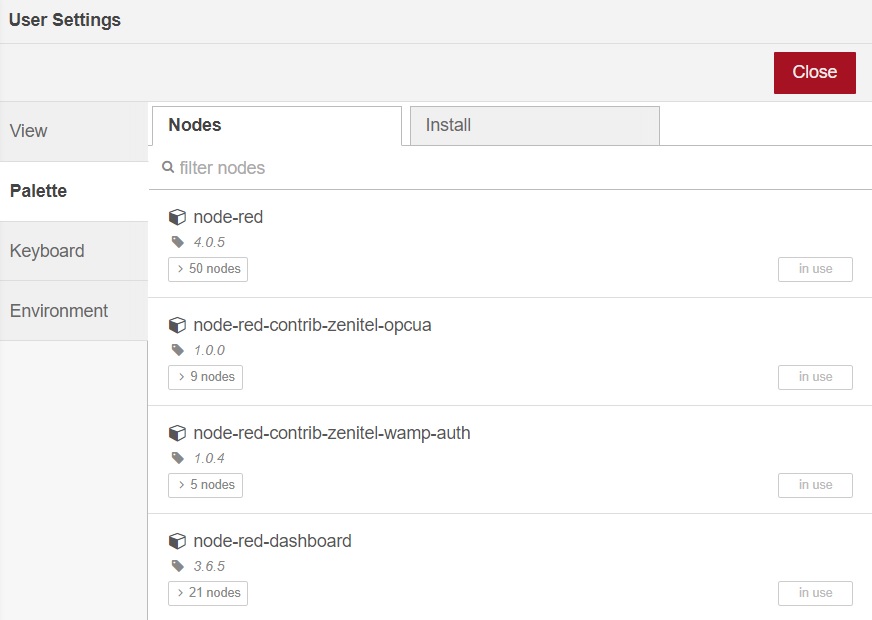Viewport: 872px width, 620px height.
Task: Expand the 21 nodes list for node-red-dashboard
Action: [x=208, y=593]
